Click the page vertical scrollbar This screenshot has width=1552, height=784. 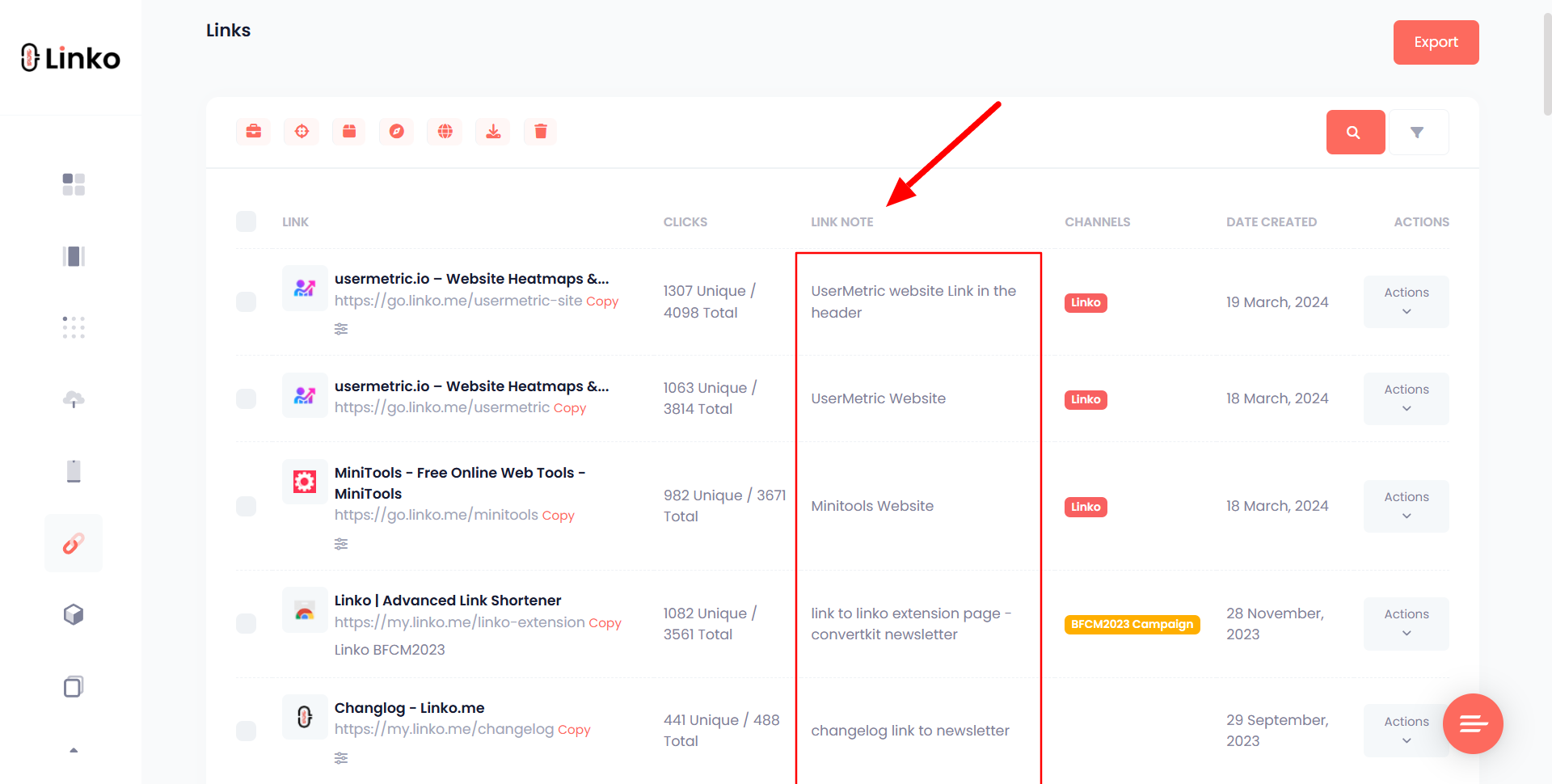1547,65
